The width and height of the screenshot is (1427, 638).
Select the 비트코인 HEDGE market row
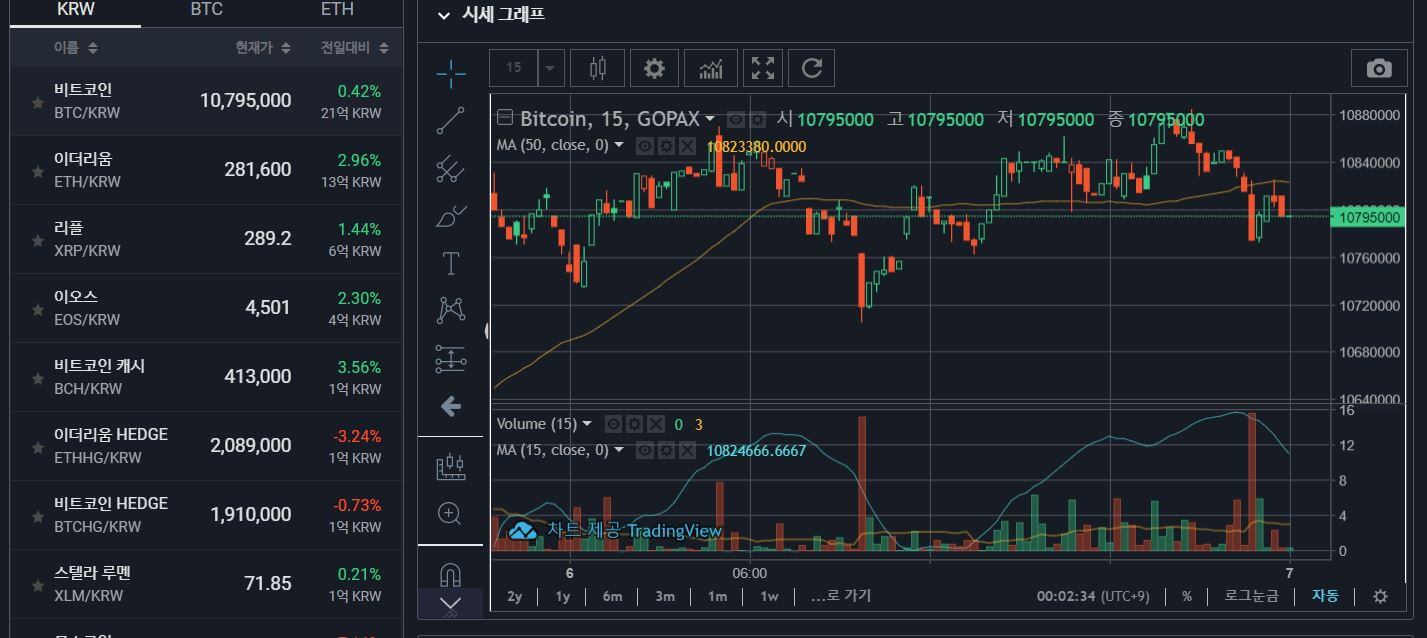click(x=206, y=515)
